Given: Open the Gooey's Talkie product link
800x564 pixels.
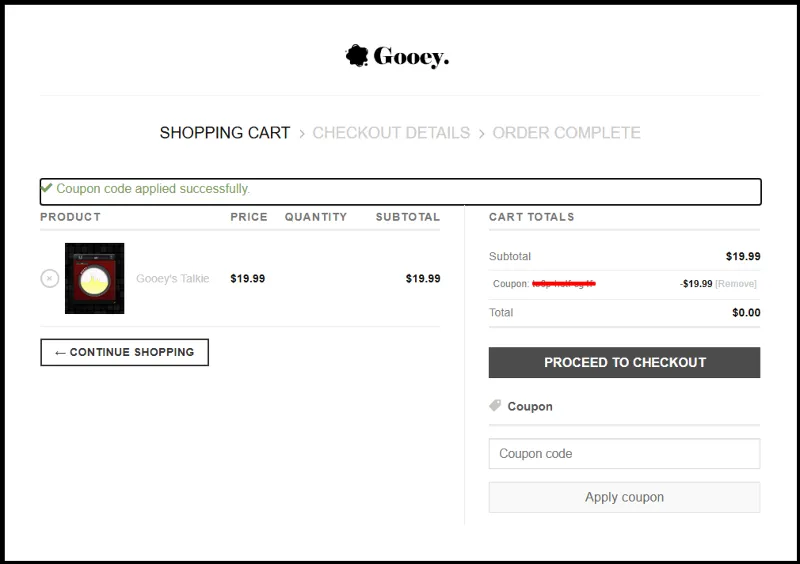Looking at the screenshot, I should point(172,278).
